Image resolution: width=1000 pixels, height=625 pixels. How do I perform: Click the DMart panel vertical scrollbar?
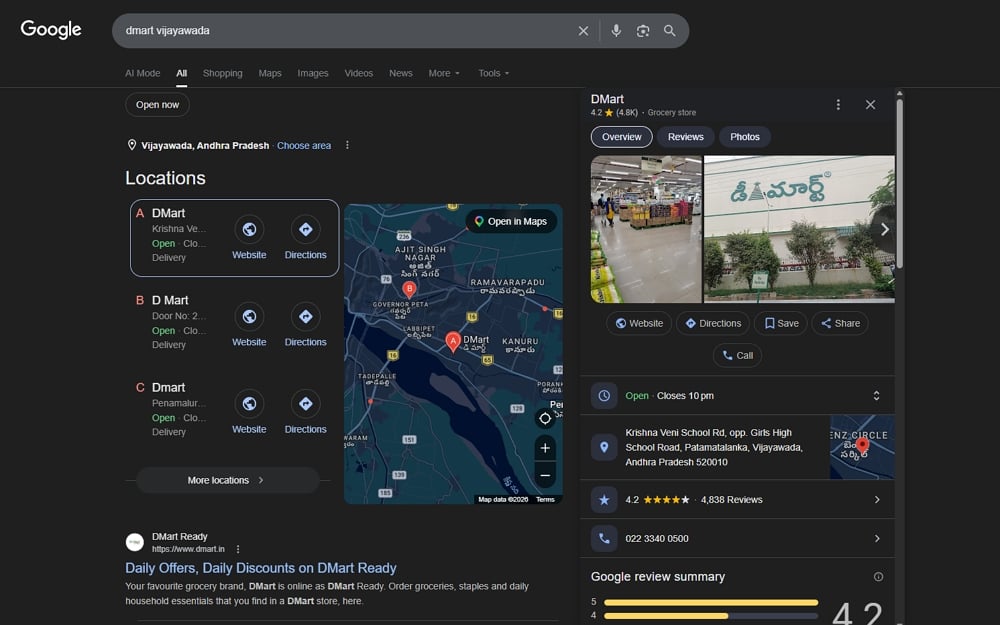pos(899,182)
